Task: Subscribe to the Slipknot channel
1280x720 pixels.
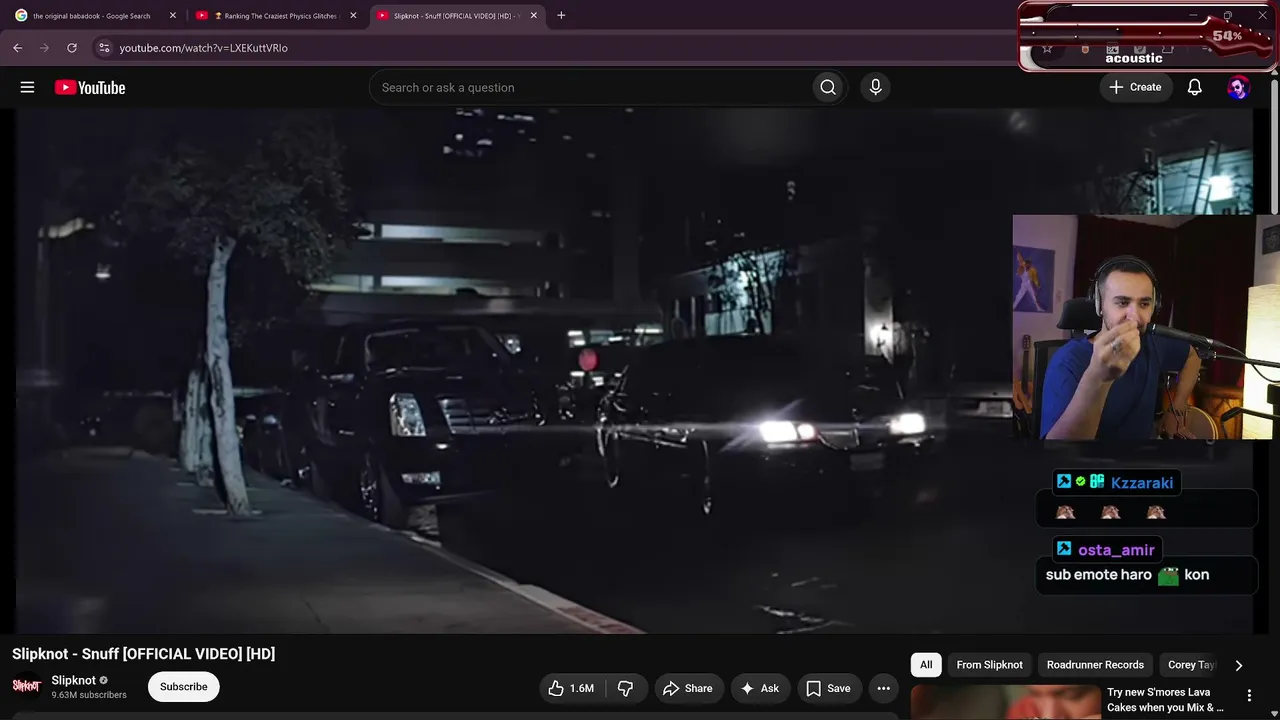Action: coord(184,687)
